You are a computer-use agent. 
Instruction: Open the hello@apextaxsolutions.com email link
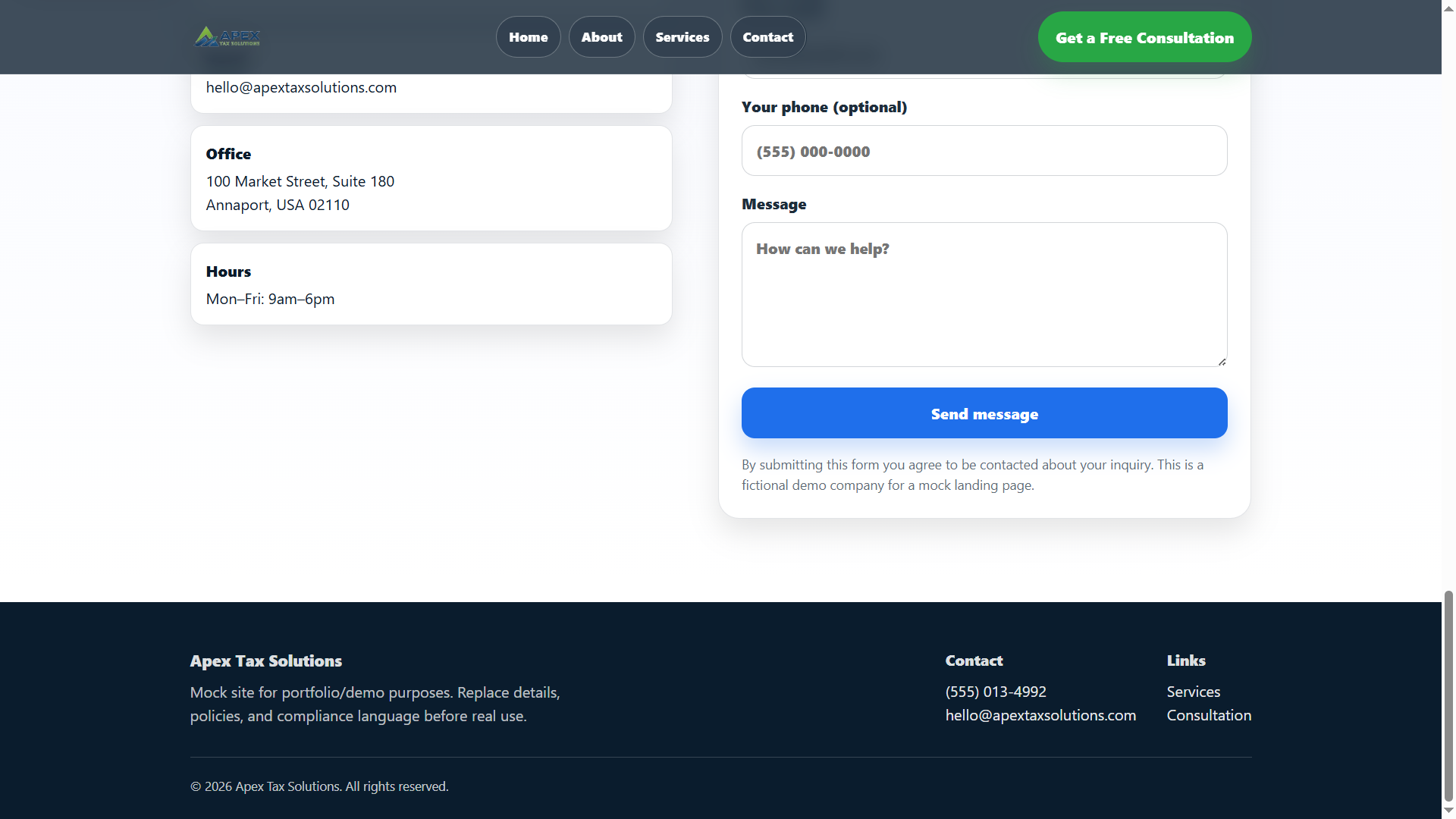click(x=300, y=87)
